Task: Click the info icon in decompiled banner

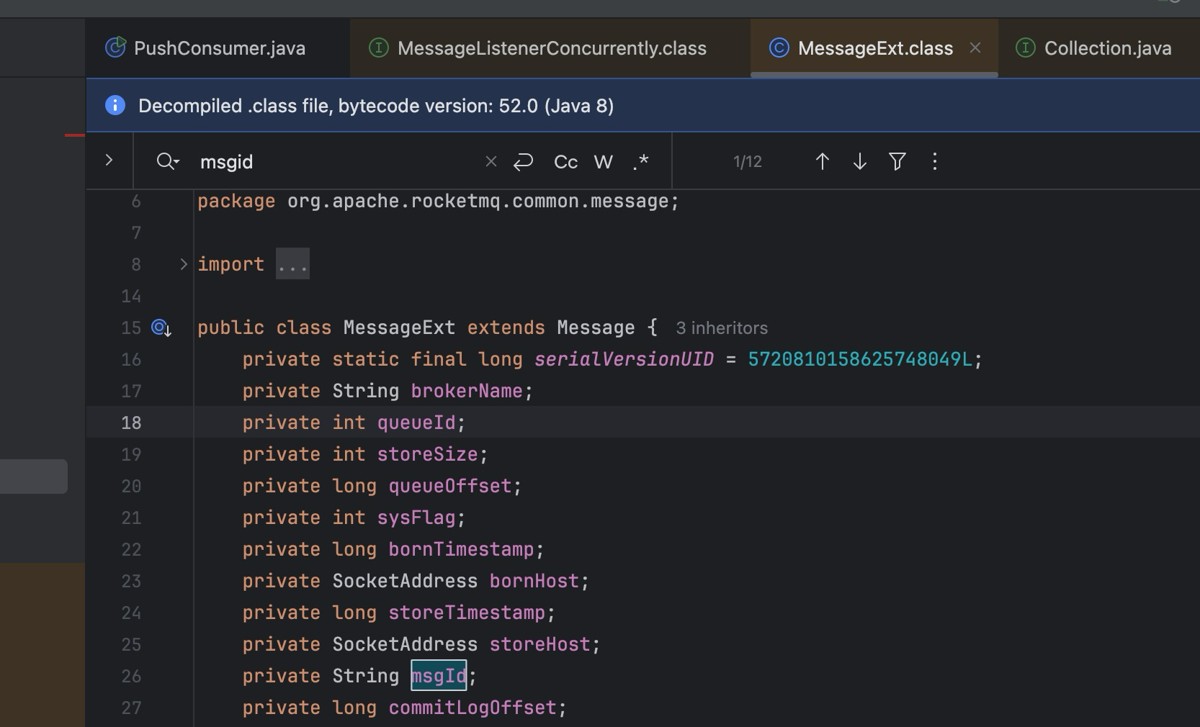Action: 115,105
